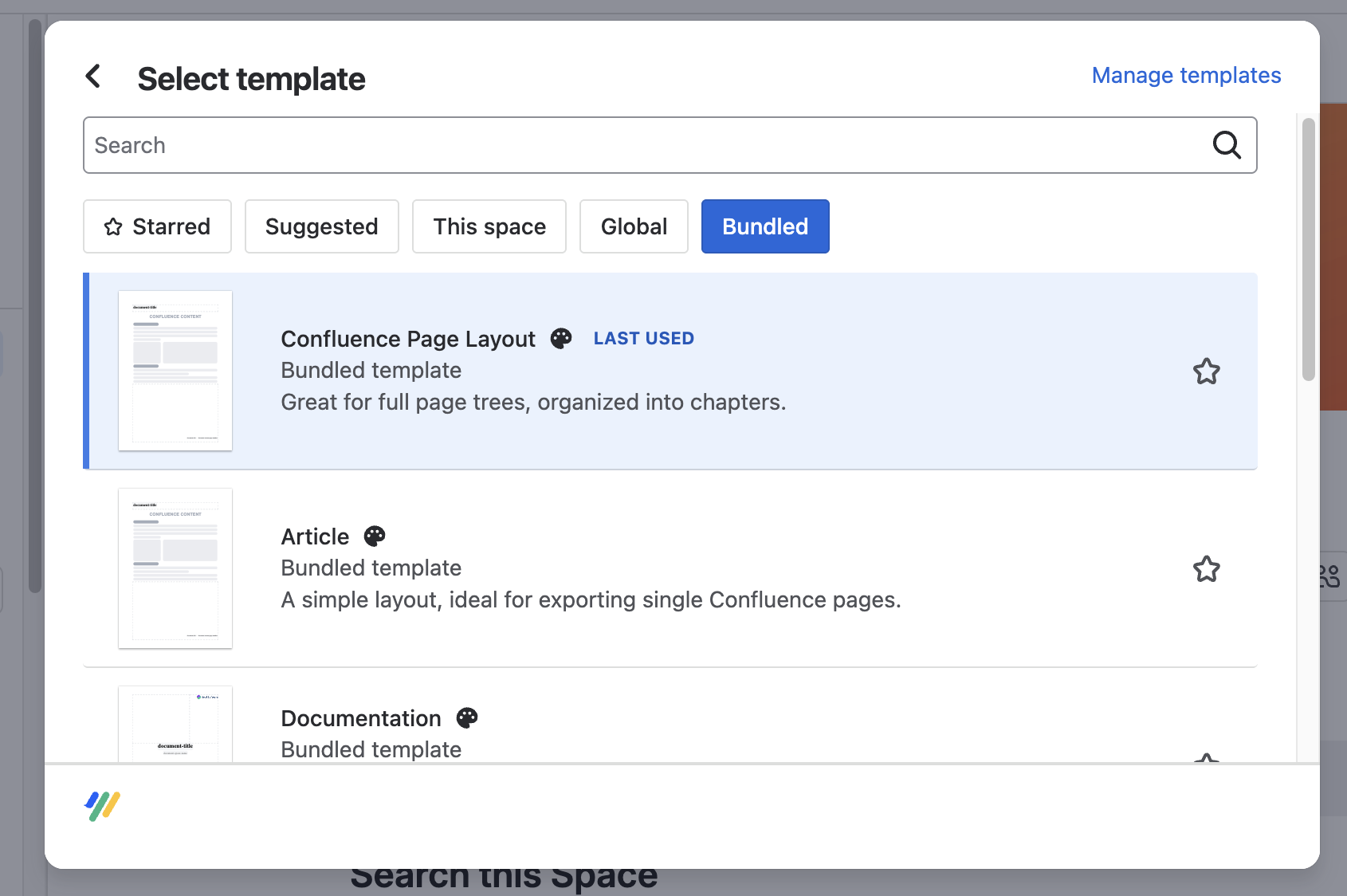Star the Article template
This screenshot has width=1347, height=896.
click(1206, 569)
